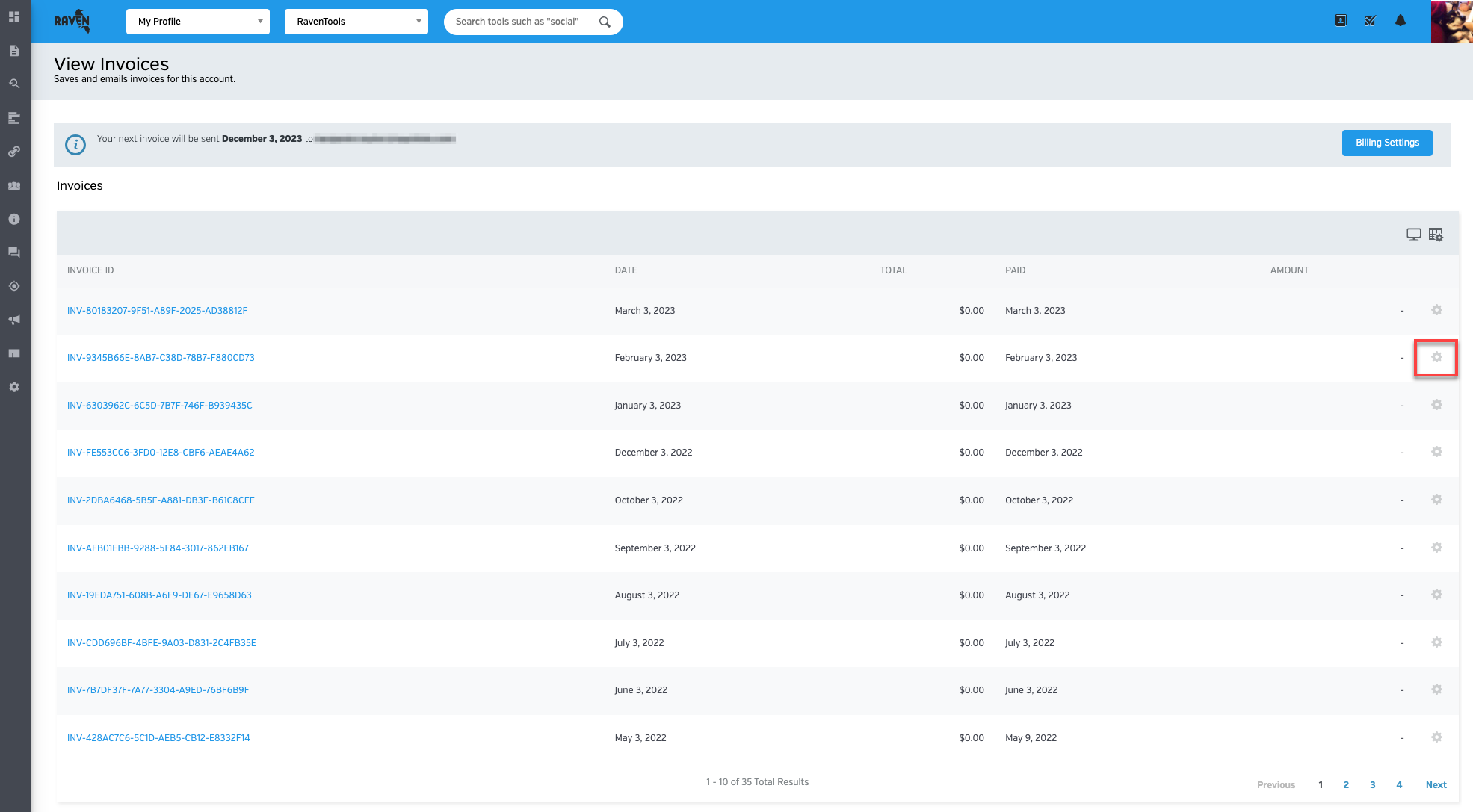This screenshot has width=1473, height=812.
Task: Open the dashboard grid icon in sidebar
Action: 14,16
